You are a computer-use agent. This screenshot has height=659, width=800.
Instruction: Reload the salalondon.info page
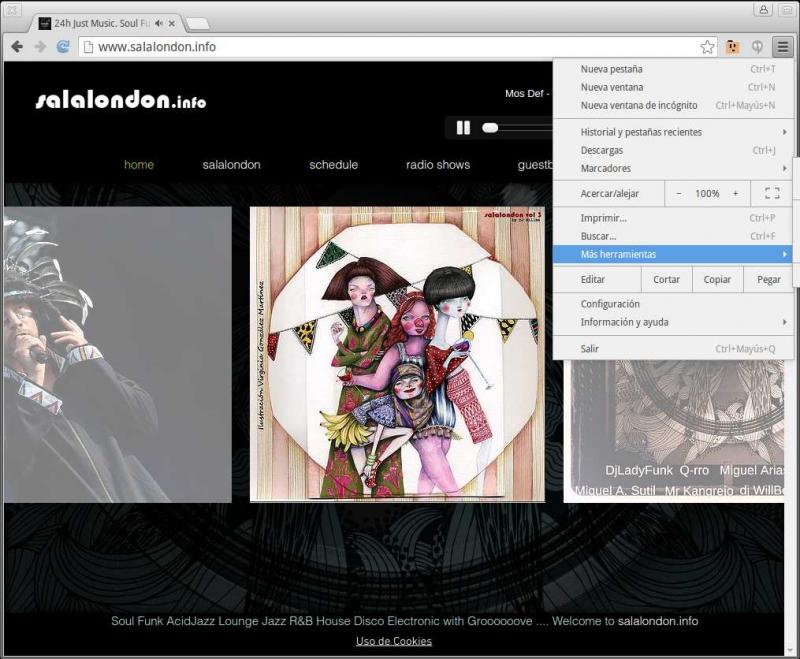(63, 47)
